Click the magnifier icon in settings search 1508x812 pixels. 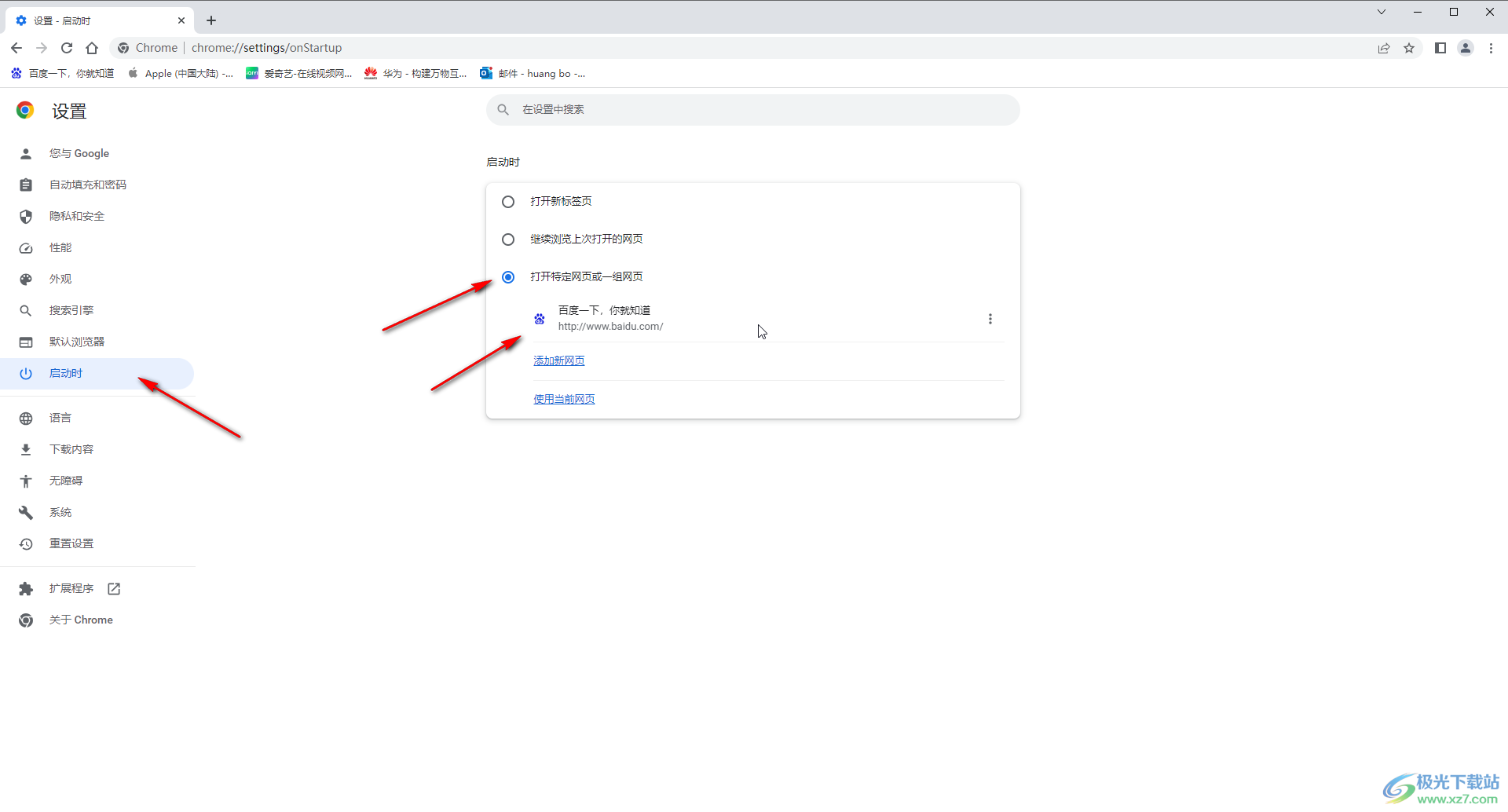[x=503, y=110]
